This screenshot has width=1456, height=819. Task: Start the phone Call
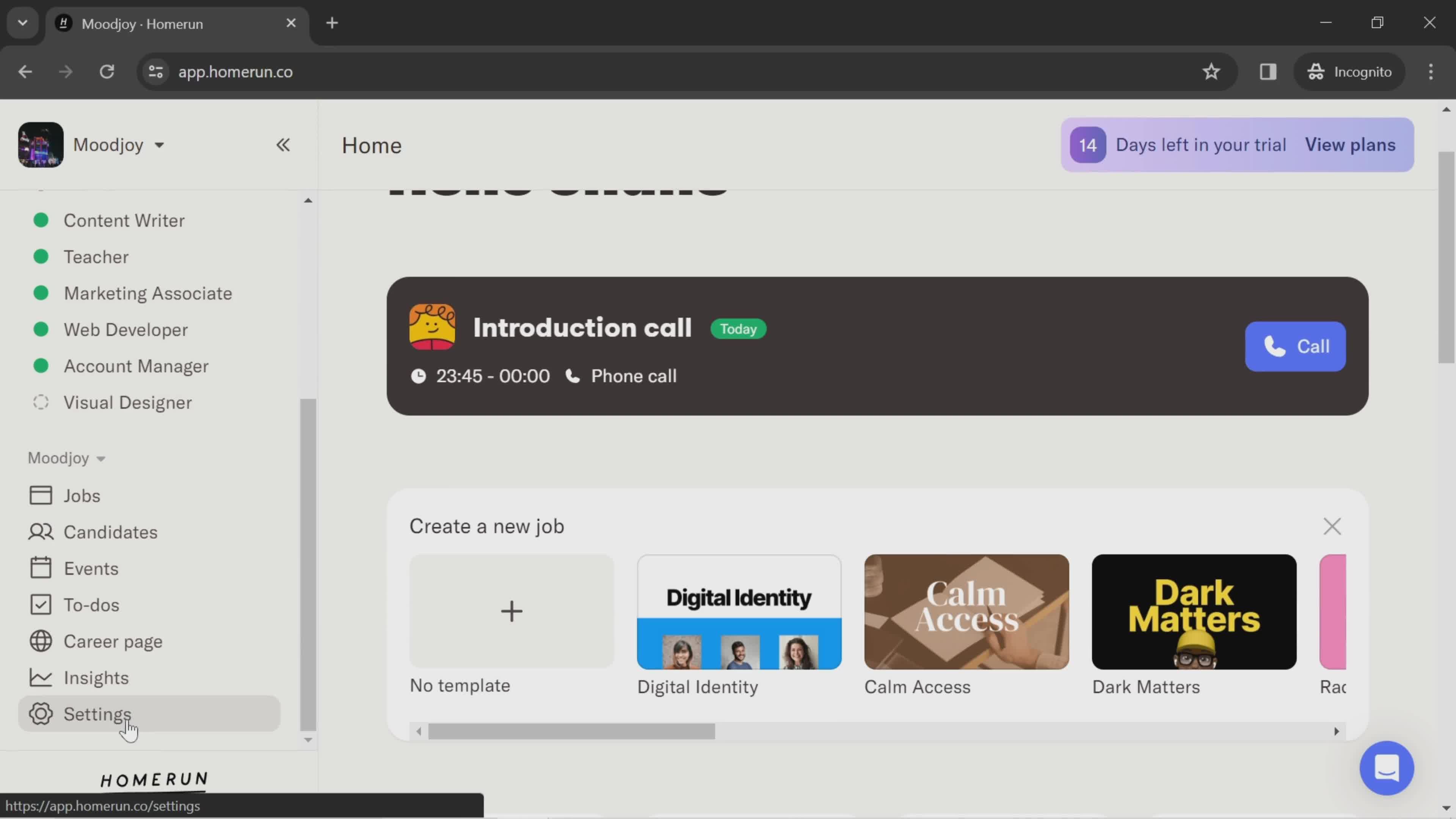[x=1295, y=347]
